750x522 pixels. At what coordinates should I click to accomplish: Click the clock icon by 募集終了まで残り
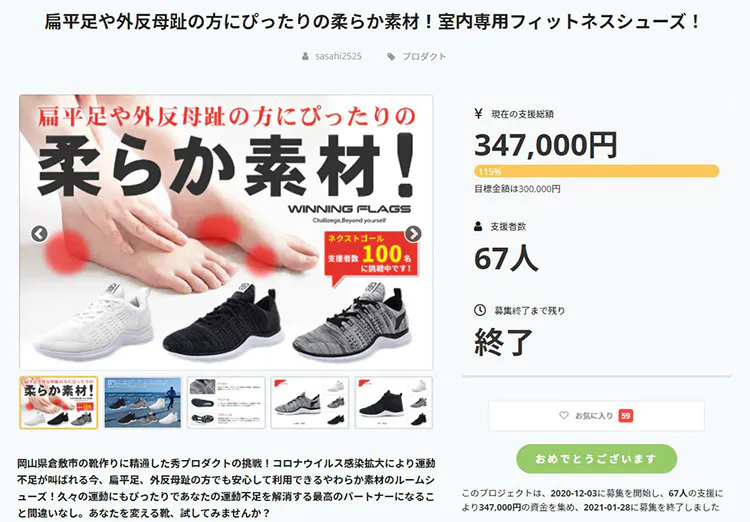(x=480, y=310)
